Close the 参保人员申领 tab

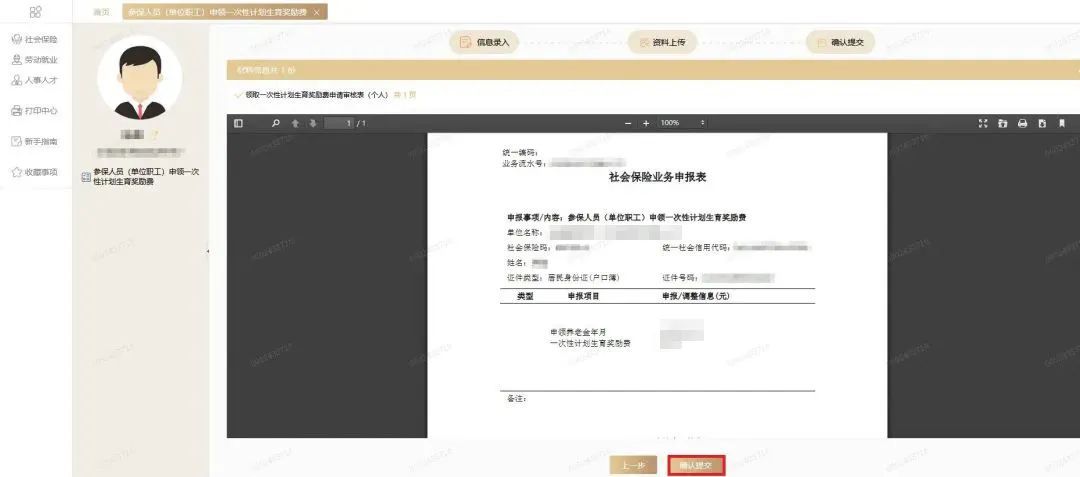pos(317,12)
